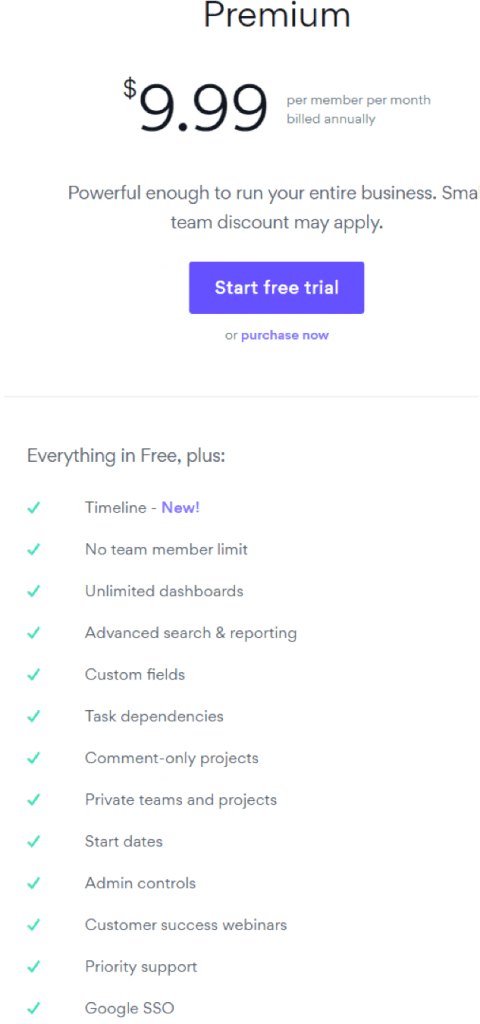
Task: Click the purple New! label
Action: click(180, 507)
